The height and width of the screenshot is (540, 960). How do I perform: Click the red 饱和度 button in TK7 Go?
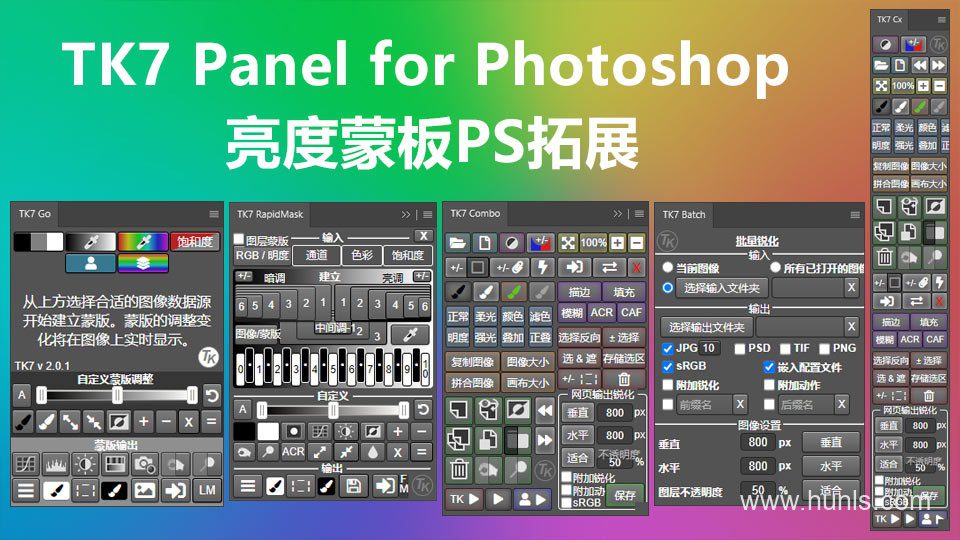click(x=195, y=241)
